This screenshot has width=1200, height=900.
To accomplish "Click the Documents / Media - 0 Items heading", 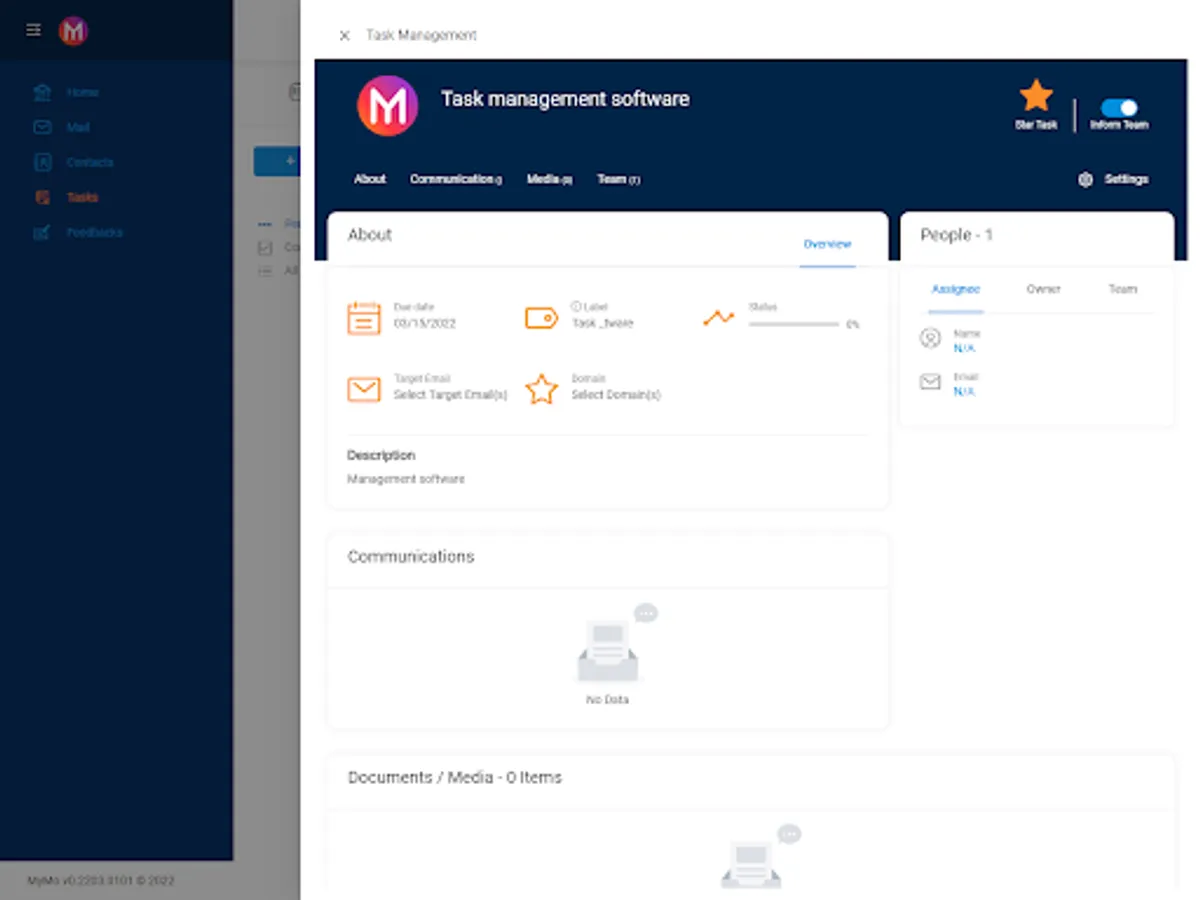I will pyautogui.click(x=455, y=777).
